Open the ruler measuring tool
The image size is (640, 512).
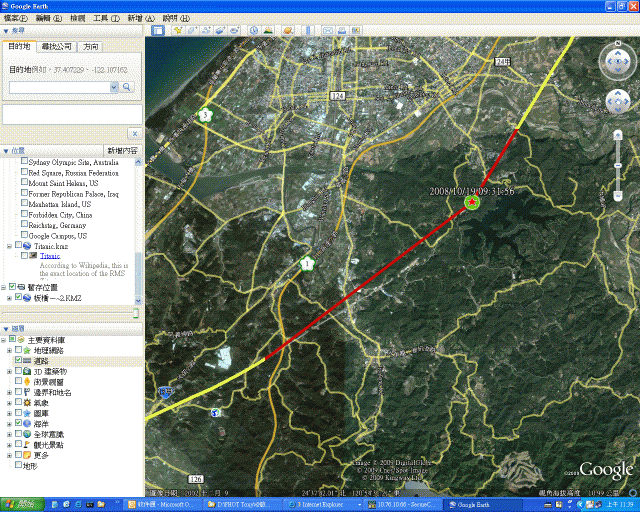click(308, 31)
